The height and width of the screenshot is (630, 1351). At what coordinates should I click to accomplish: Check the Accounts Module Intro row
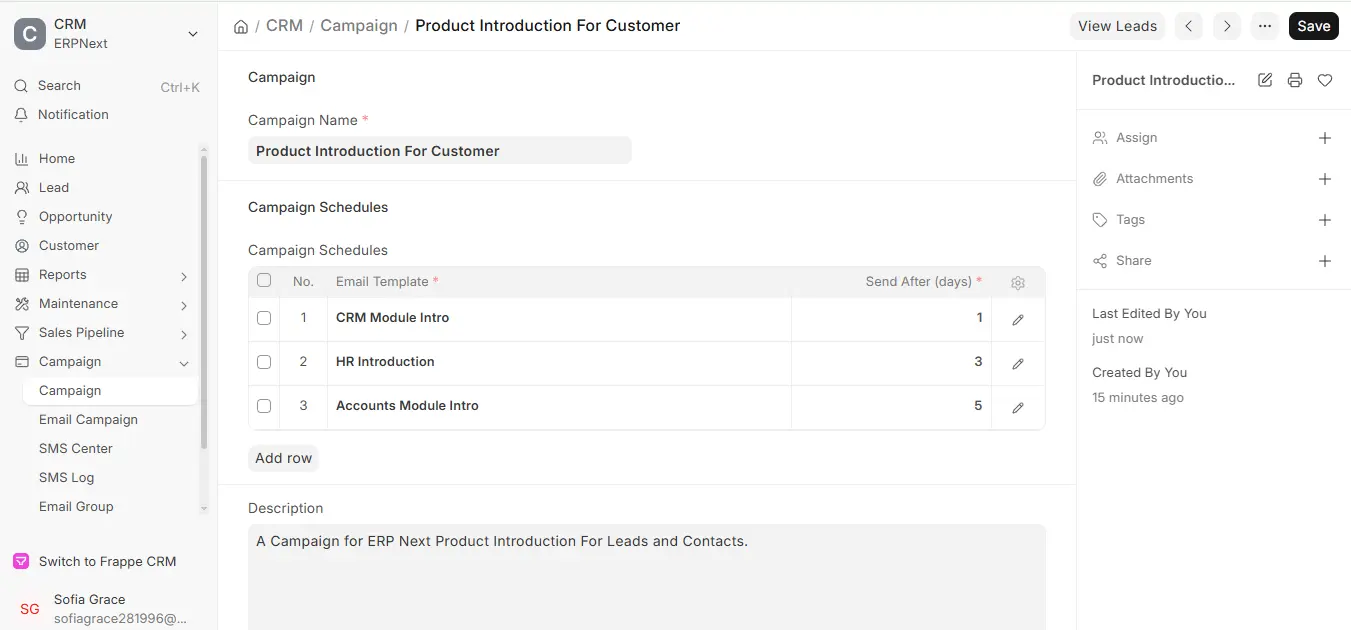click(x=264, y=406)
